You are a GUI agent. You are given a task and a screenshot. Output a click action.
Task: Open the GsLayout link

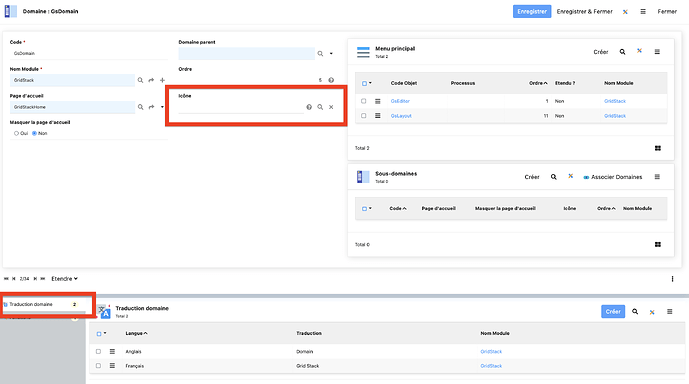click(x=401, y=116)
